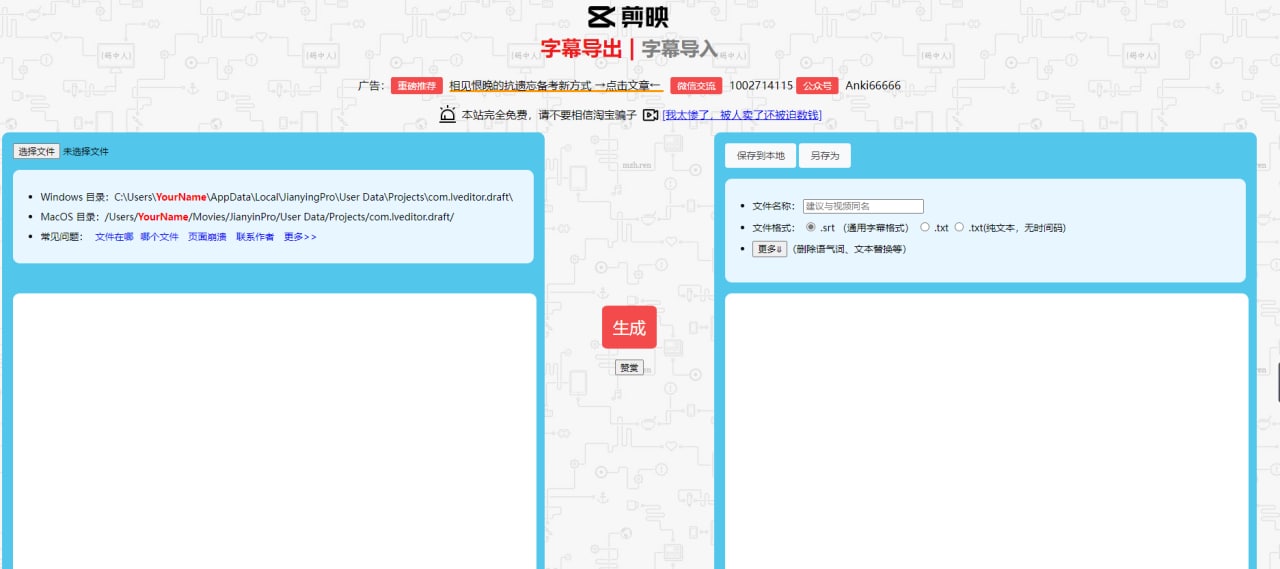This screenshot has height=569, width=1280.
Task: Click the (通用字幕格式) label text
Action: click(876, 228)
